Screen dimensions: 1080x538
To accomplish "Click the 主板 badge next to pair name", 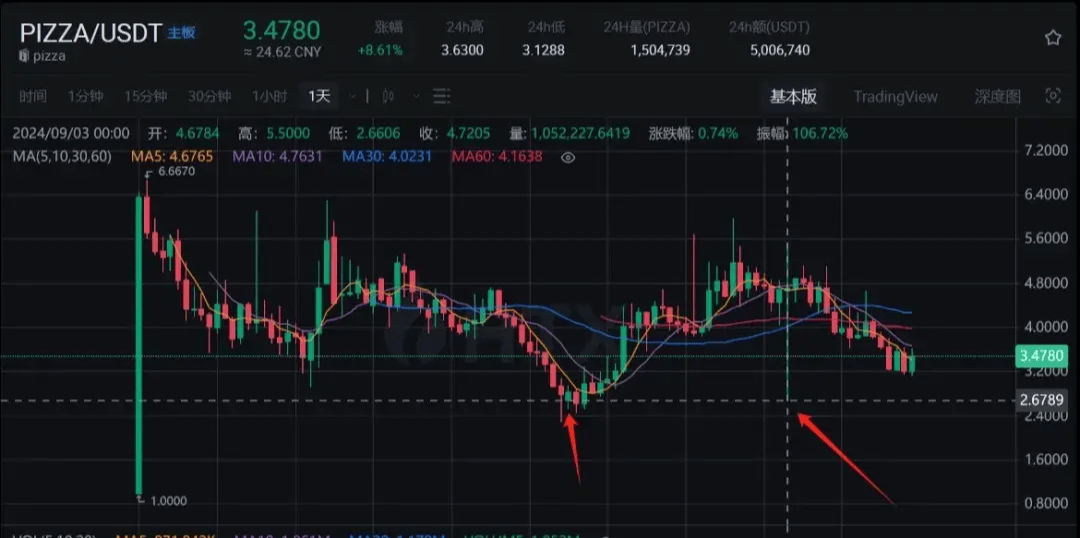I will pos(181,33).
